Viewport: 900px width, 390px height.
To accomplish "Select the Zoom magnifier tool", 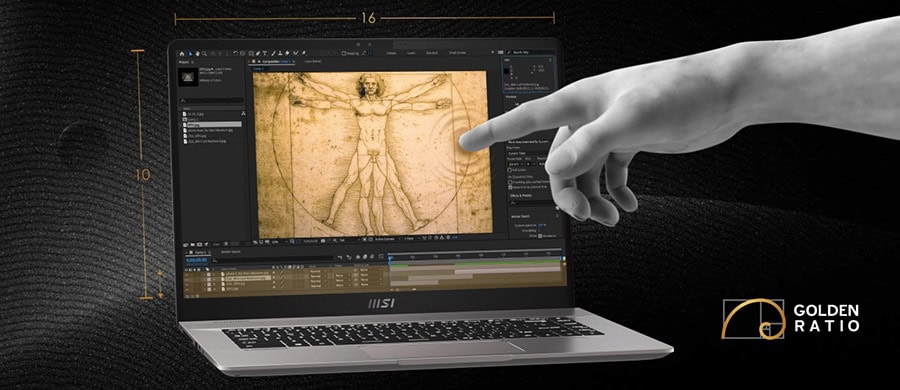I will click(204, 54).
